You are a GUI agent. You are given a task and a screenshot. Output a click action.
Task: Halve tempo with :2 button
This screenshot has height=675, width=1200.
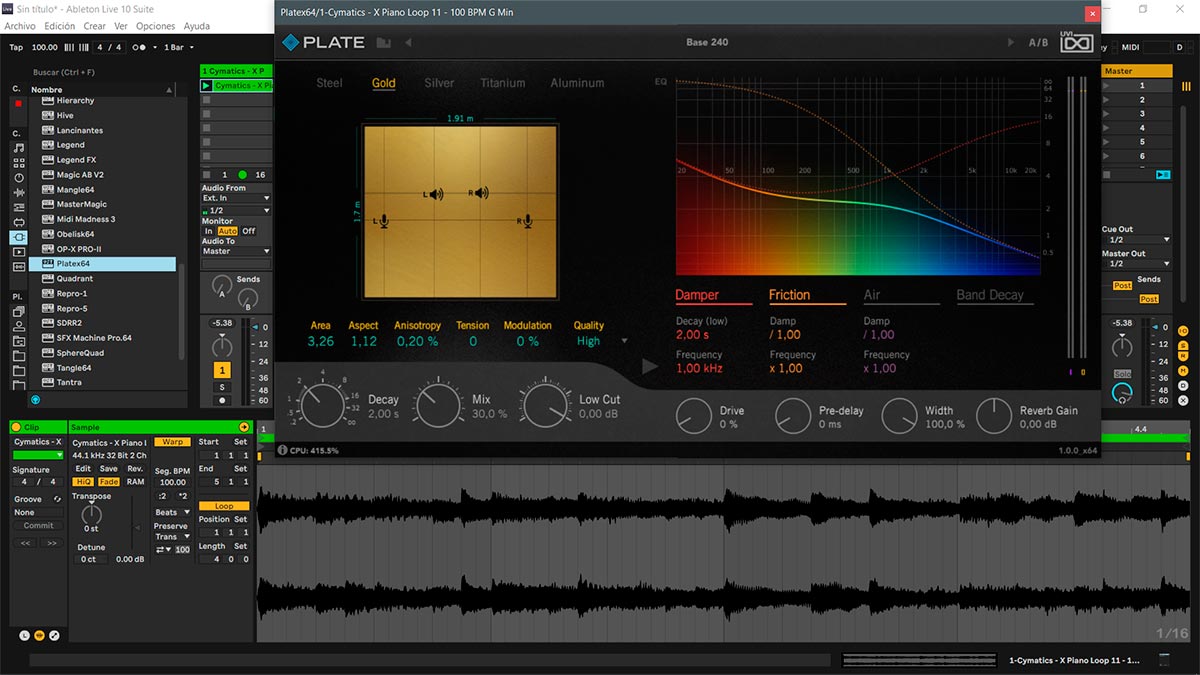[x=162, y=496]
